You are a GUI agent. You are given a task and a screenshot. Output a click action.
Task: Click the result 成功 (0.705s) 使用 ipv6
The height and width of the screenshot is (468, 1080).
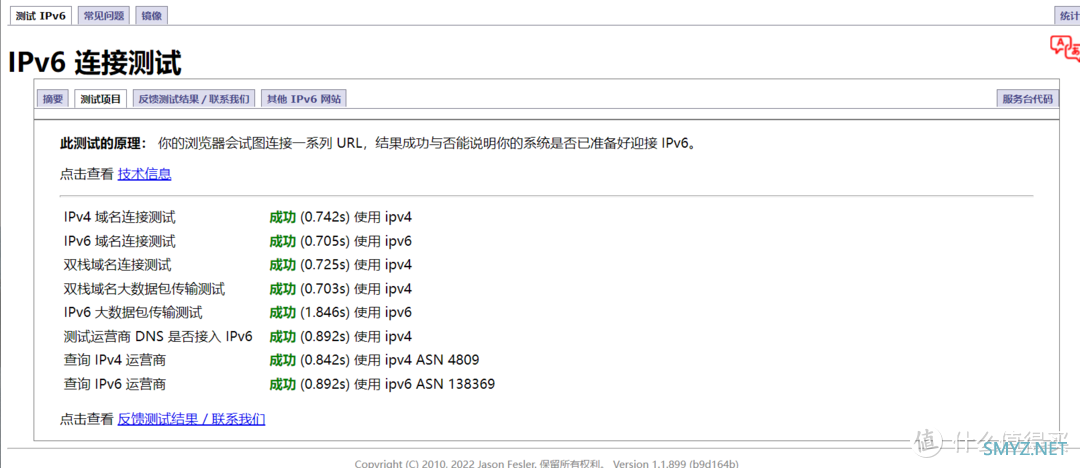[x=341, y=241]
